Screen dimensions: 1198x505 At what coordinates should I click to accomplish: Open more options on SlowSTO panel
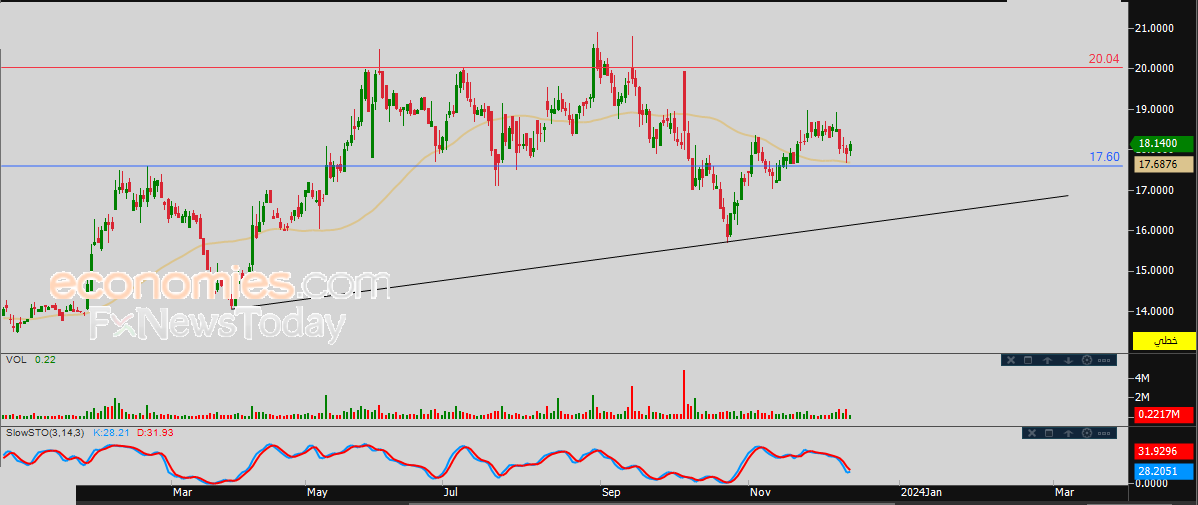[x=1104, y=433]
